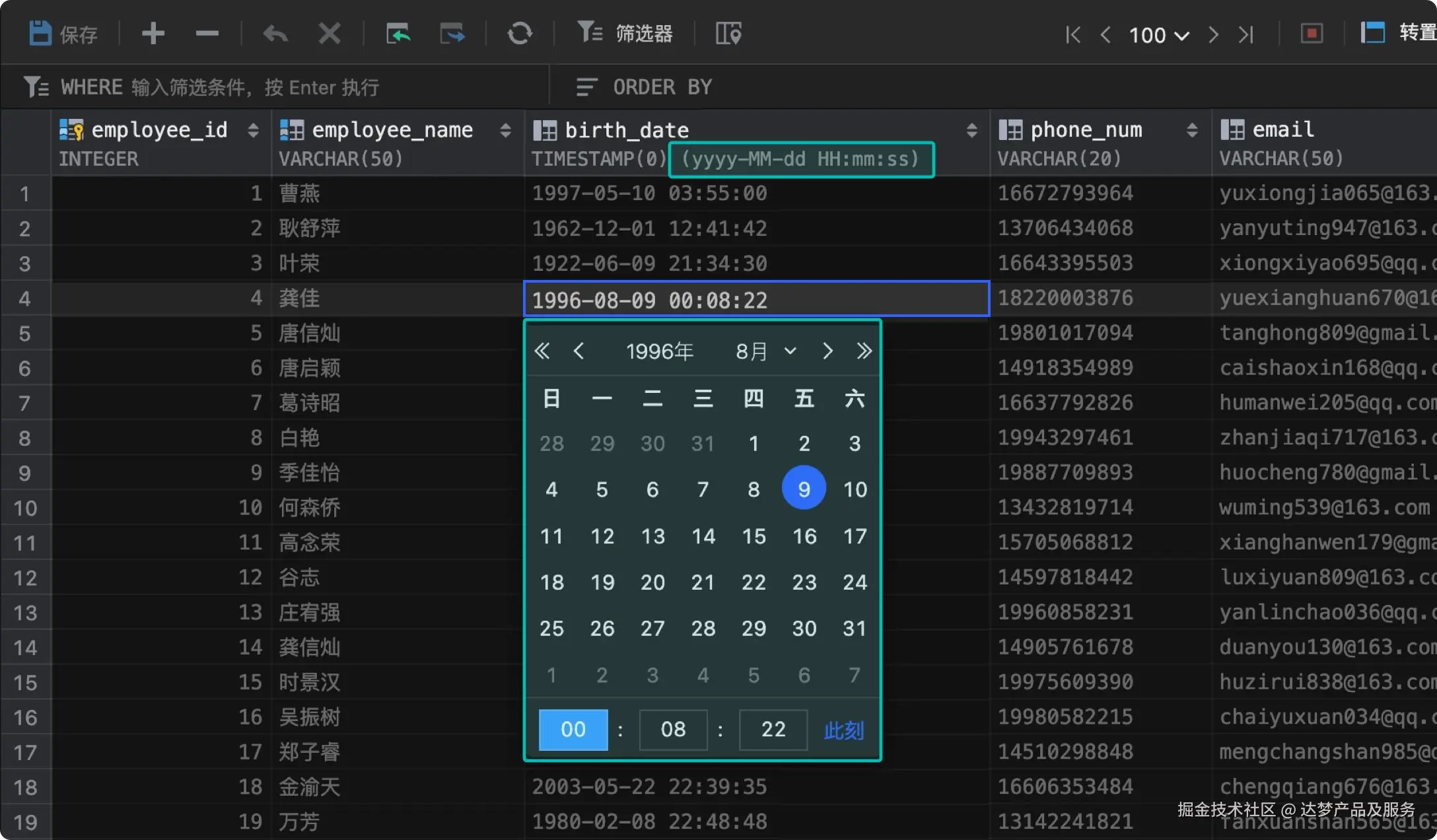Click the WHERE filter condition input
This screenshot has width=1437, height=840.
264,87
